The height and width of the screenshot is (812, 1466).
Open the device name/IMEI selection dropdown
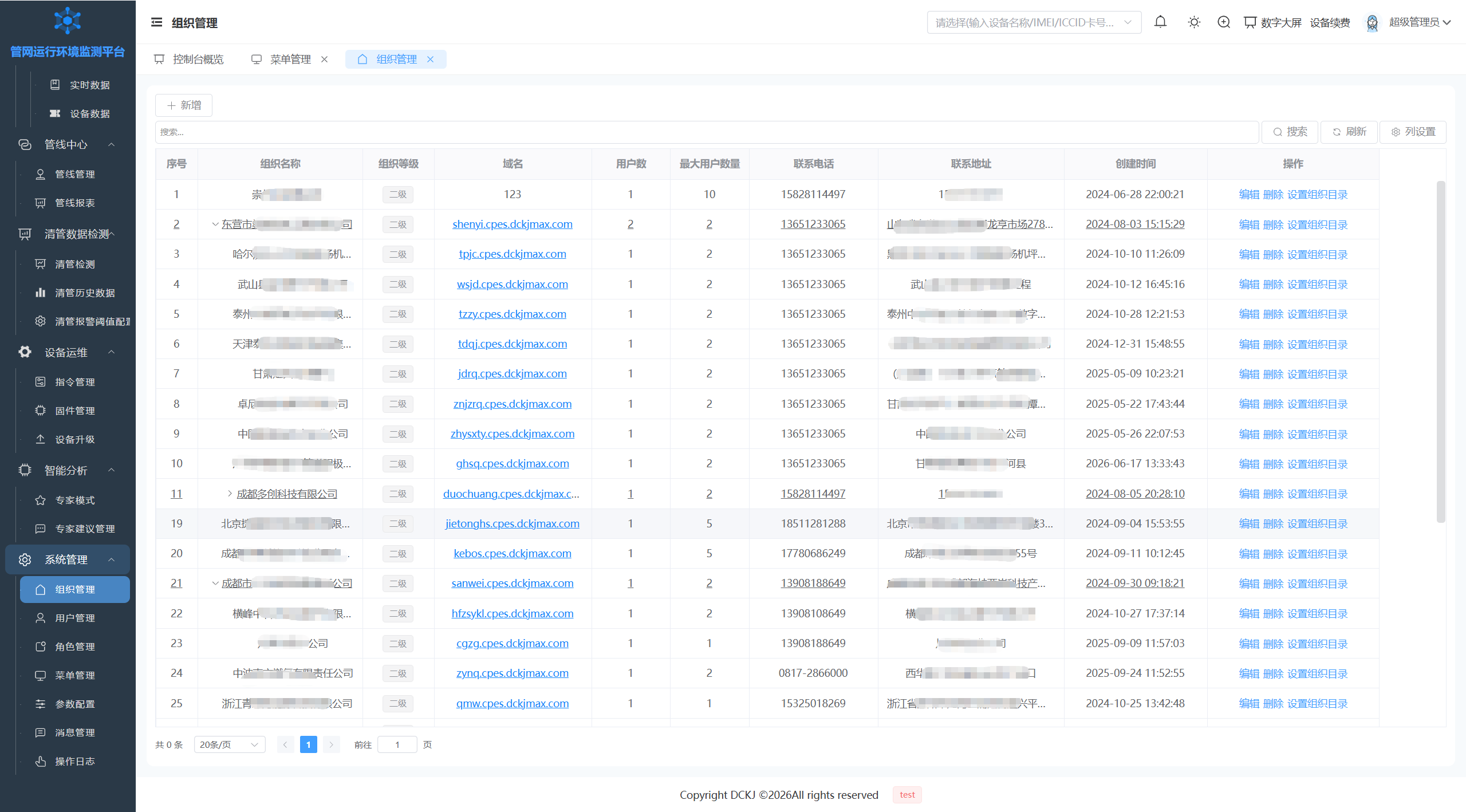1034,22
